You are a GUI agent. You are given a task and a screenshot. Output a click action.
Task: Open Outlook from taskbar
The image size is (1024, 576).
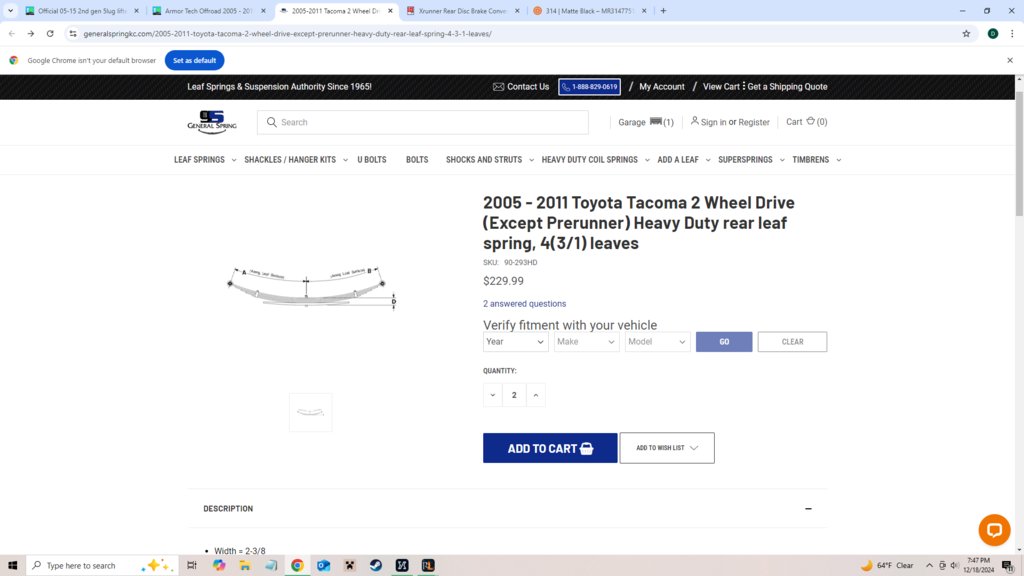click(323, 566)
